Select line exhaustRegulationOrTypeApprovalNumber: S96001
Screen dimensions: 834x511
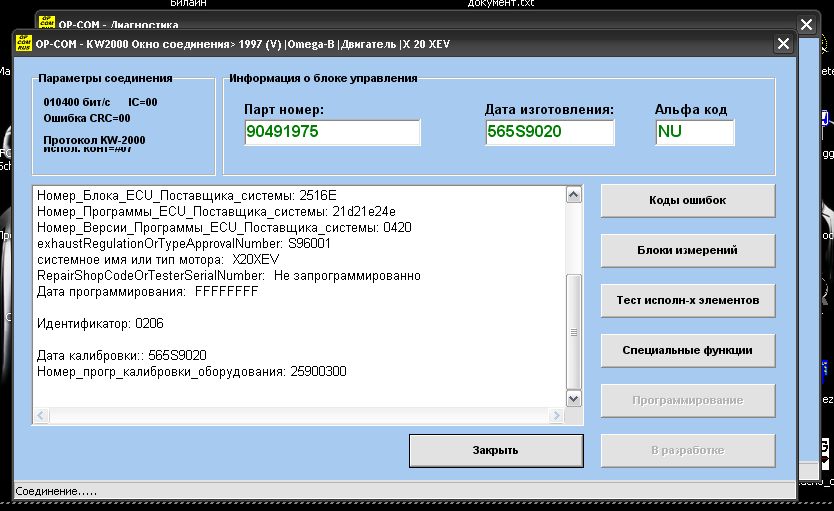[x=184, y=244]
